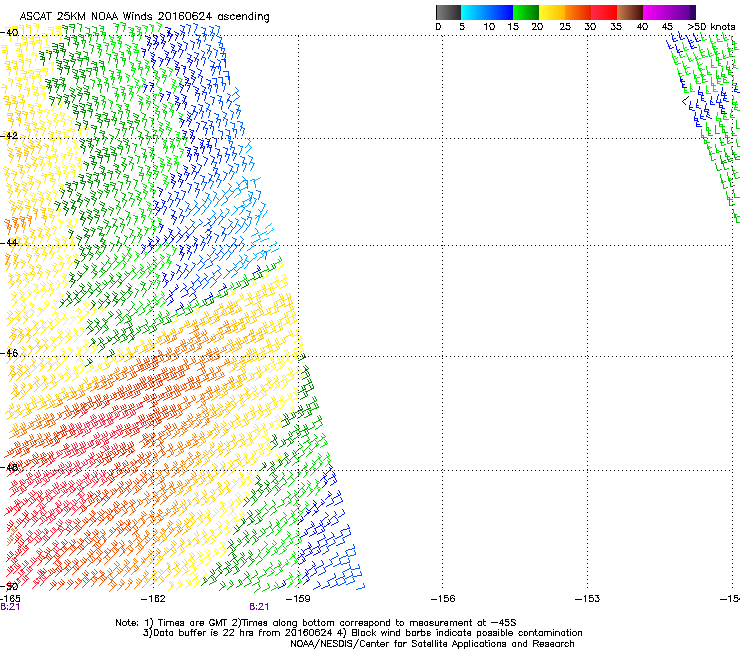Click the '15' legend scale number
Image resolution: width=740 pixels, height=650 pixels.
point(513,27)
